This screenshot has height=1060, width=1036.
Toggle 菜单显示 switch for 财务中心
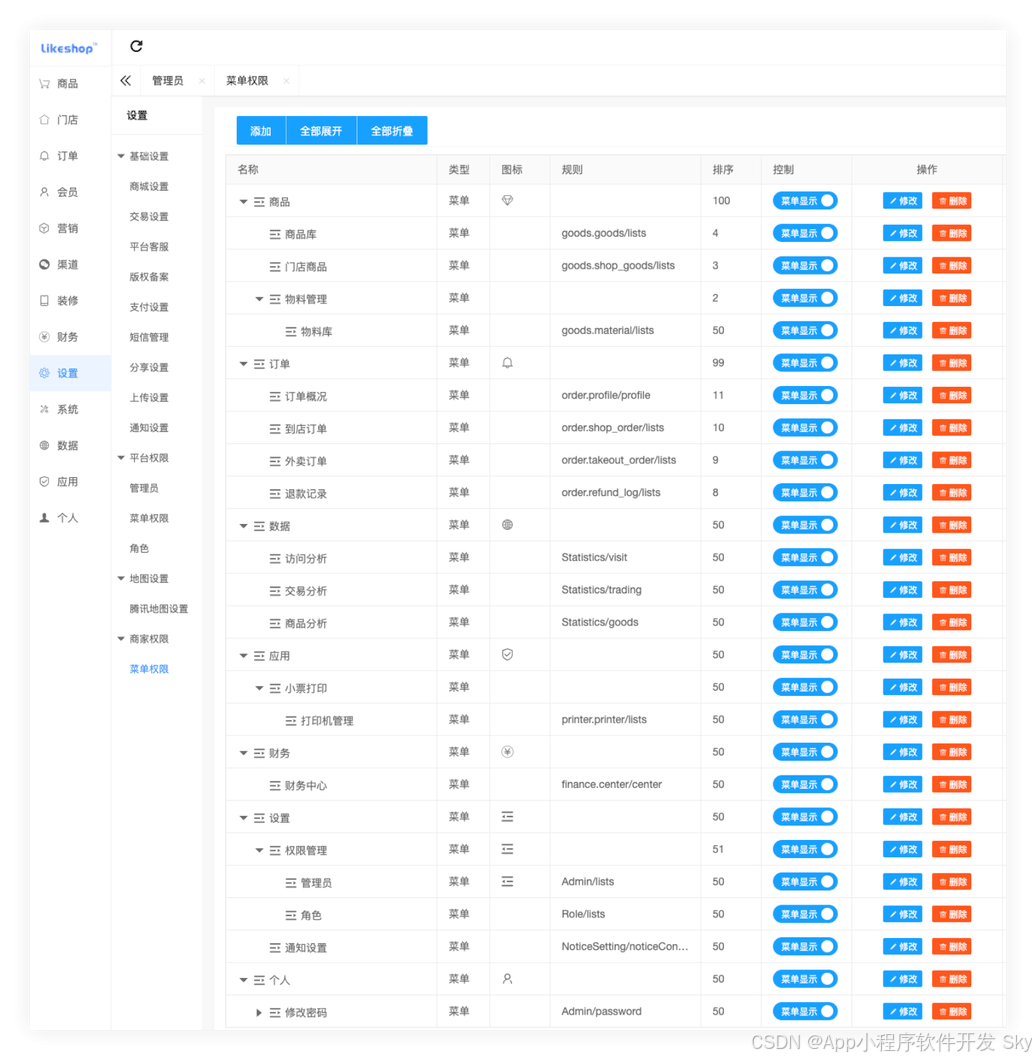coord(805,785)
